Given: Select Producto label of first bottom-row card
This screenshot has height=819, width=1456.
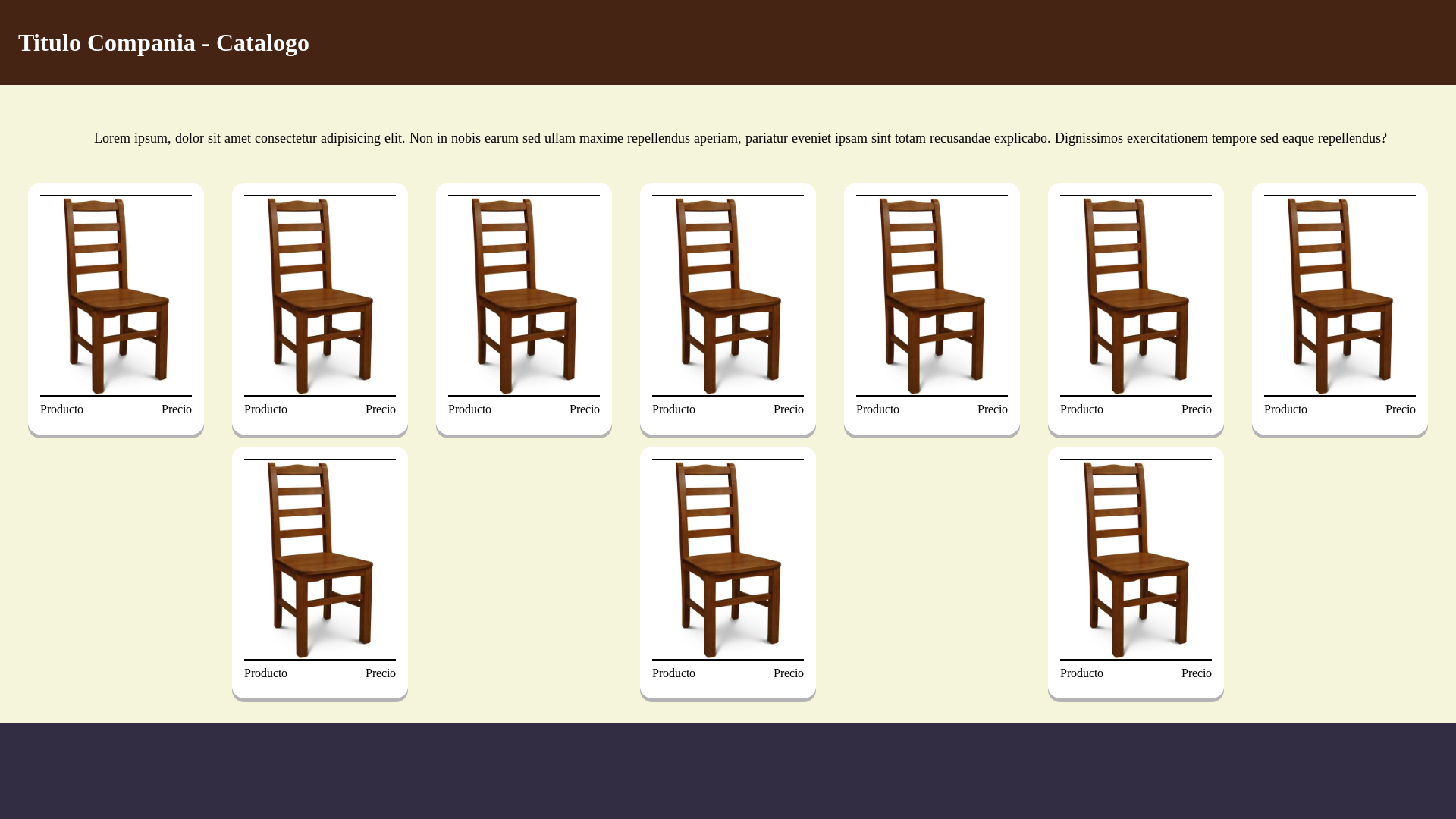Looking at the screenshot, I should (x=265, y=673).
